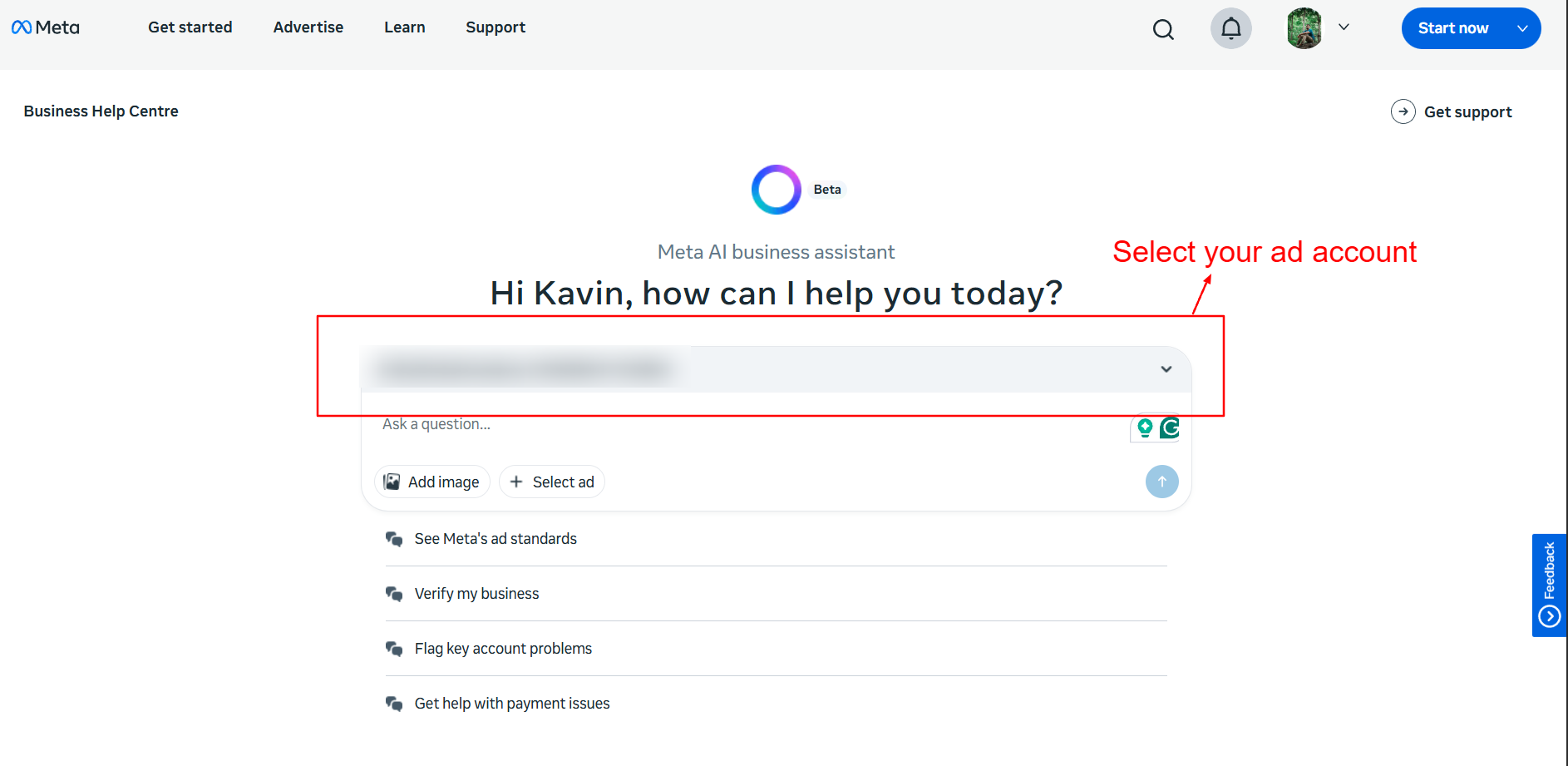Select the Learn menu item

(x=404, y=27)
